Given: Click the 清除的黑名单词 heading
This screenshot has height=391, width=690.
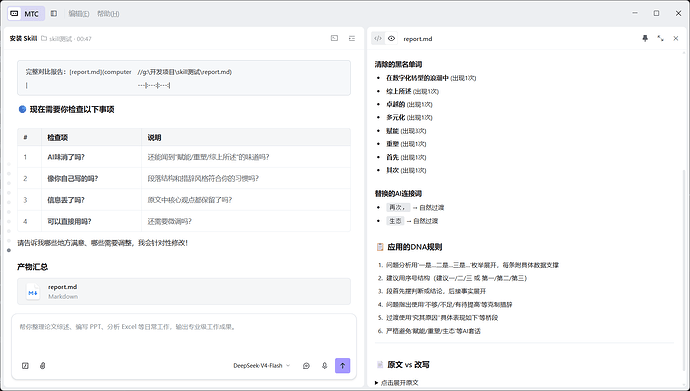Looking at the screenshot, I should (x=398, y=64).
